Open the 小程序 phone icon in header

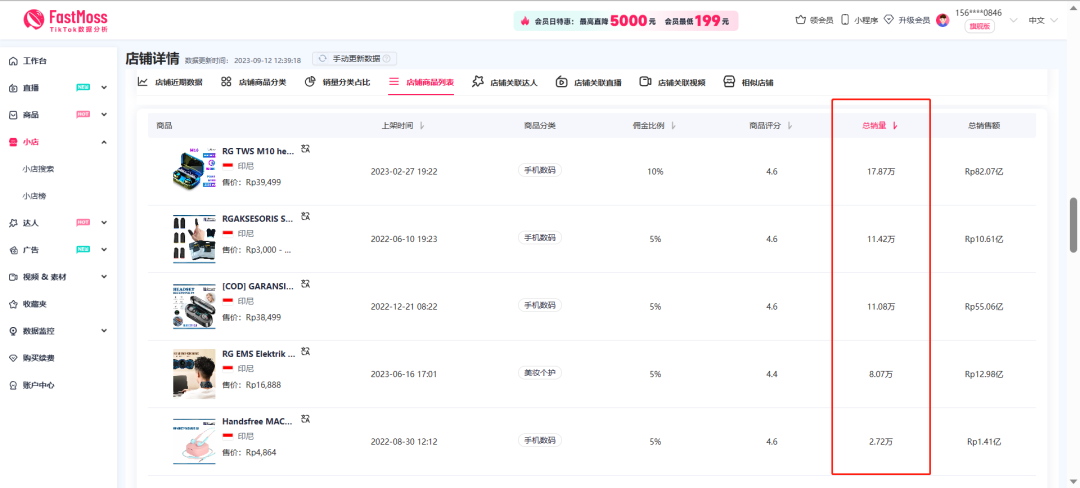pyautogui.click(x=845, y=20)
